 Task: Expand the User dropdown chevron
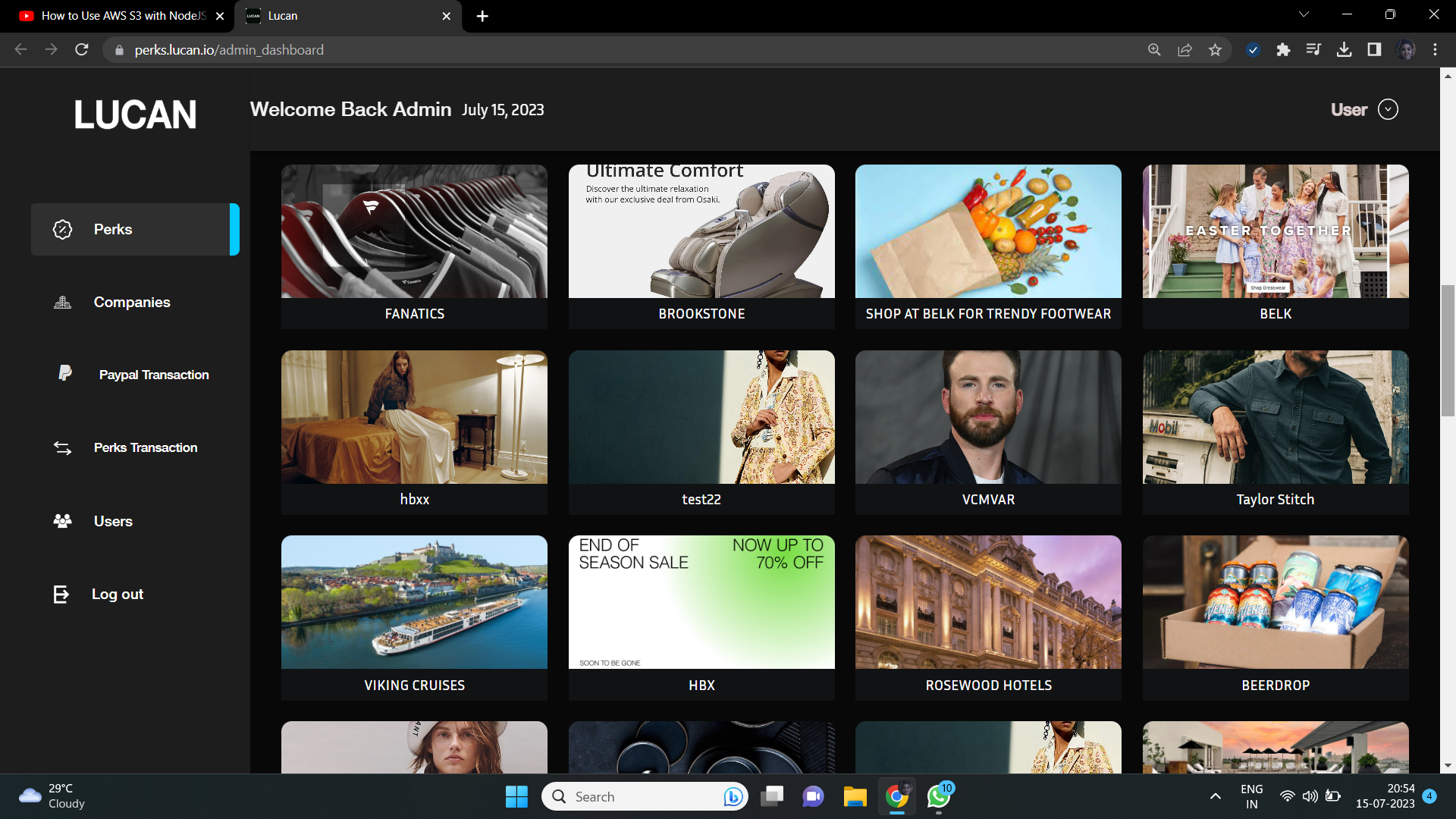1388,109
